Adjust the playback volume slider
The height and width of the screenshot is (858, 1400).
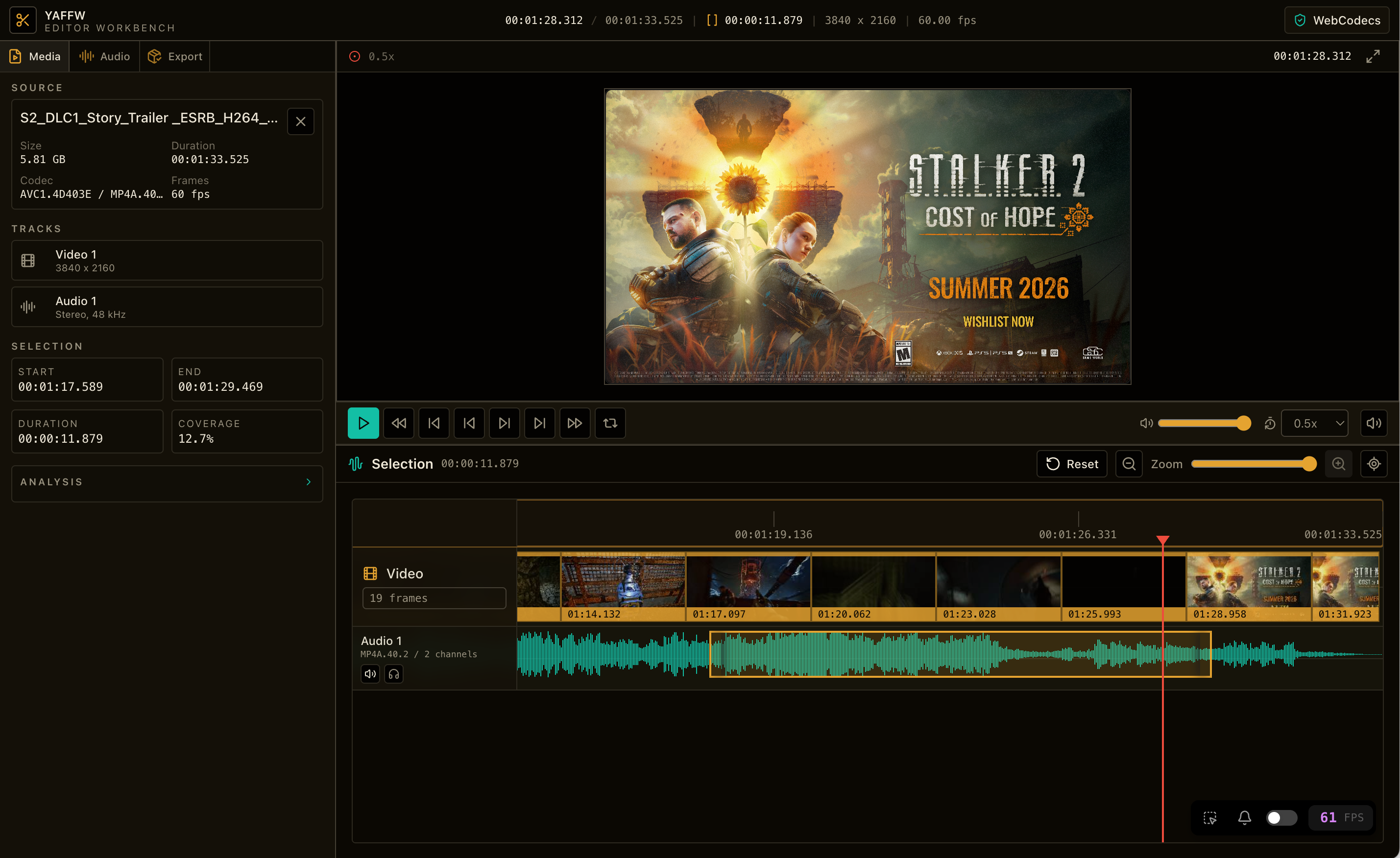pos(1204,423)
